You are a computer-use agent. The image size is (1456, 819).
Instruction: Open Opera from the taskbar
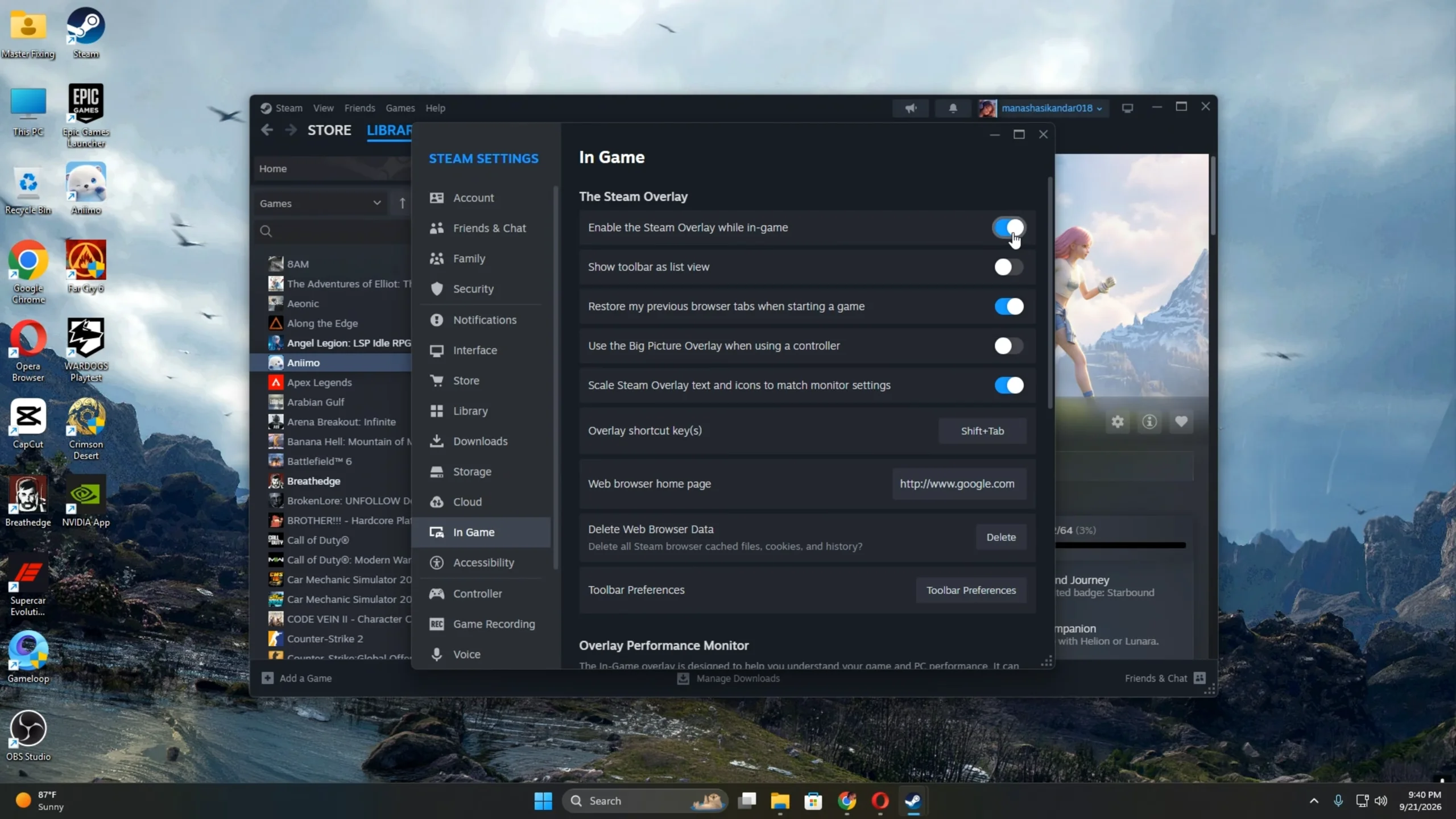tap(880, 801)
